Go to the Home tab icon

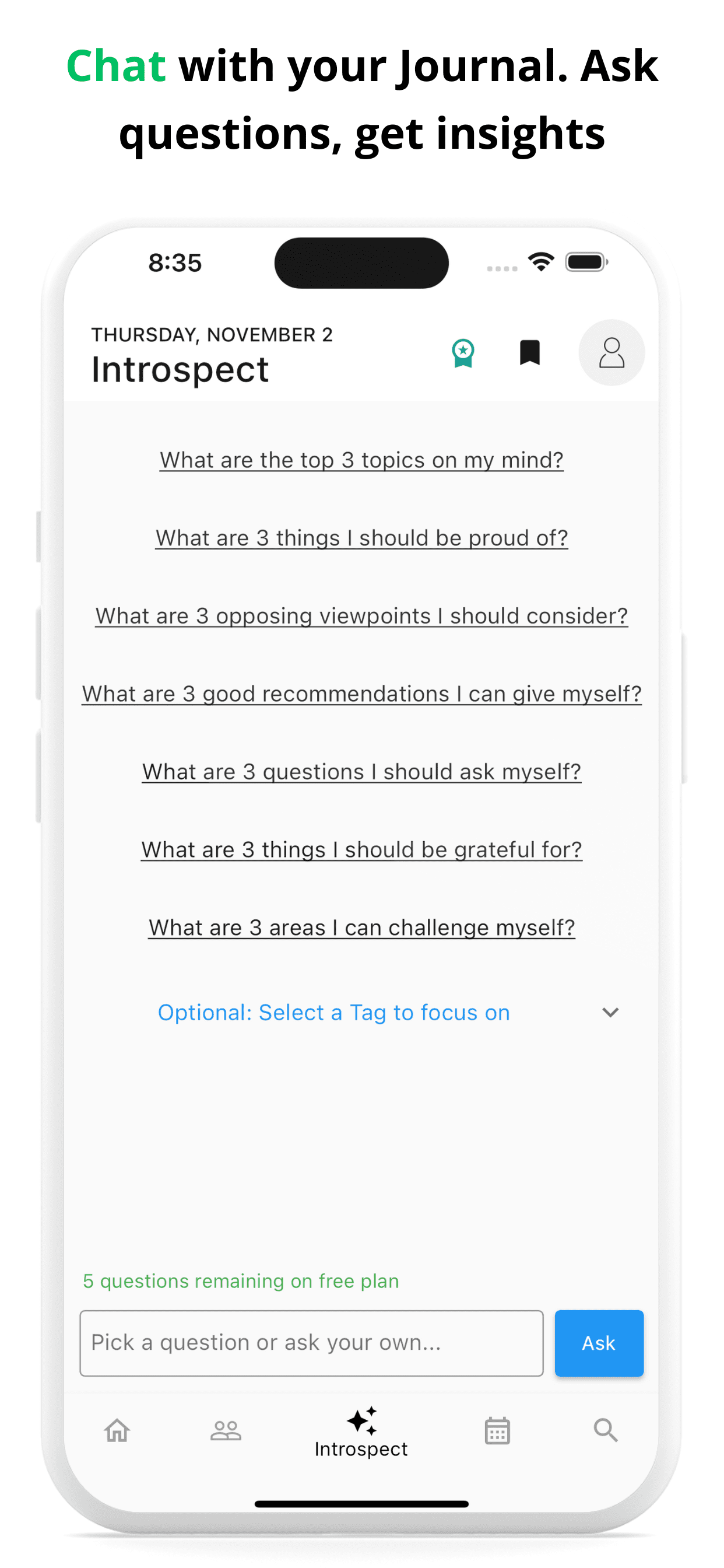coord(117,1430)
